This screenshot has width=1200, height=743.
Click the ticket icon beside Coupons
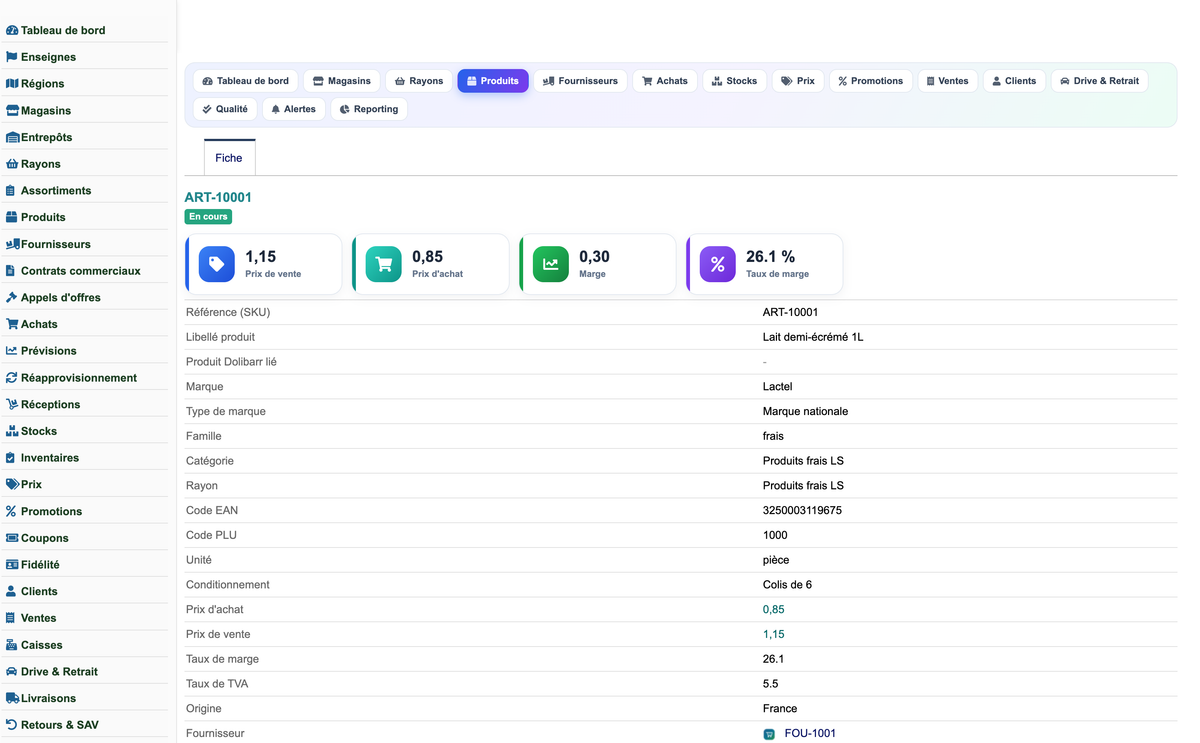click(x=12, y=538)
